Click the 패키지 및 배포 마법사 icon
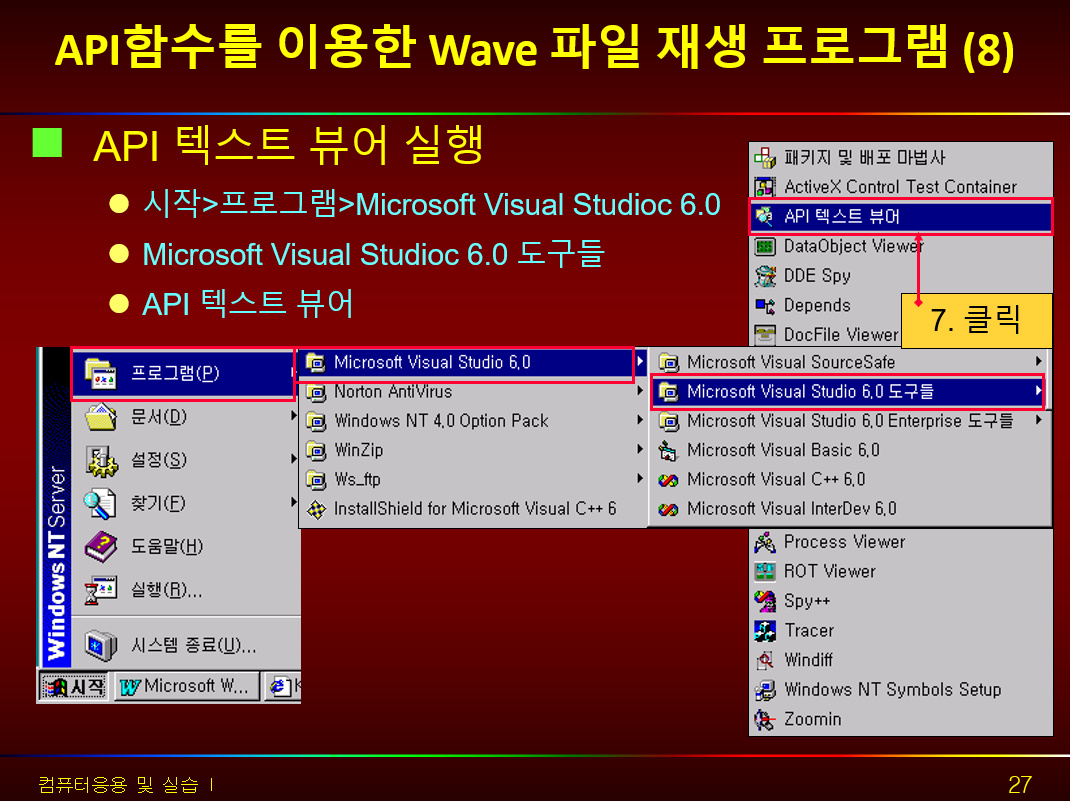The width and height of the screenshot is (1070, 801). tap(764, 158)
